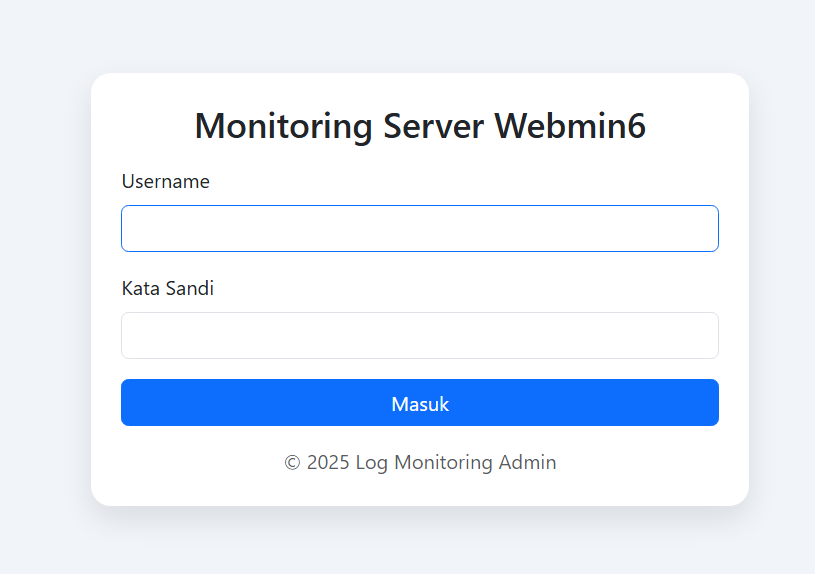Select the word "Webmin6" in the heading
The width and height of the screenshot is (815, 574).
coord(570,127)
